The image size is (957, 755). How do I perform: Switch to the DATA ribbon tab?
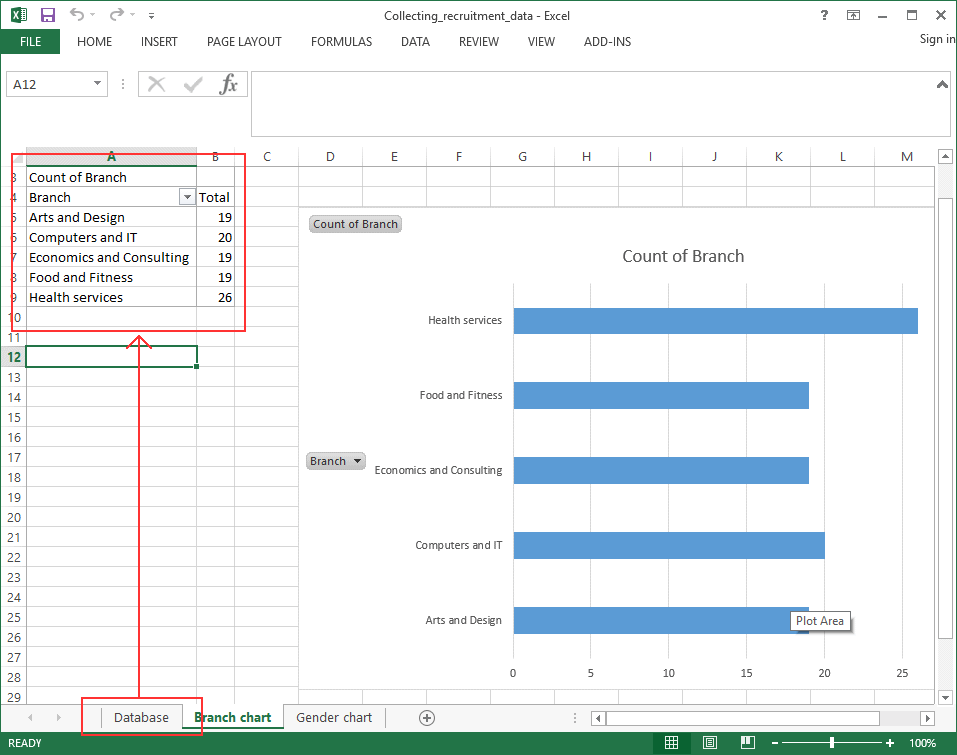pyautogui.click(x=415, y=42)
